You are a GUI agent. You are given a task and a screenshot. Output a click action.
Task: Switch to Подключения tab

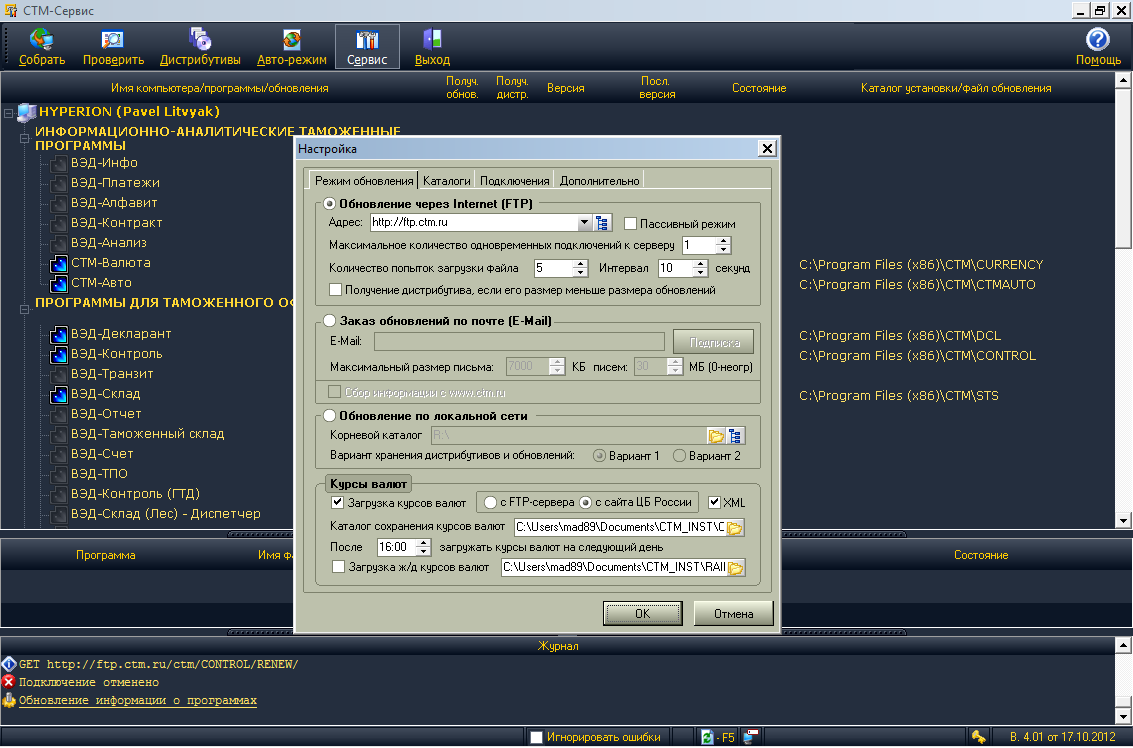514,181
